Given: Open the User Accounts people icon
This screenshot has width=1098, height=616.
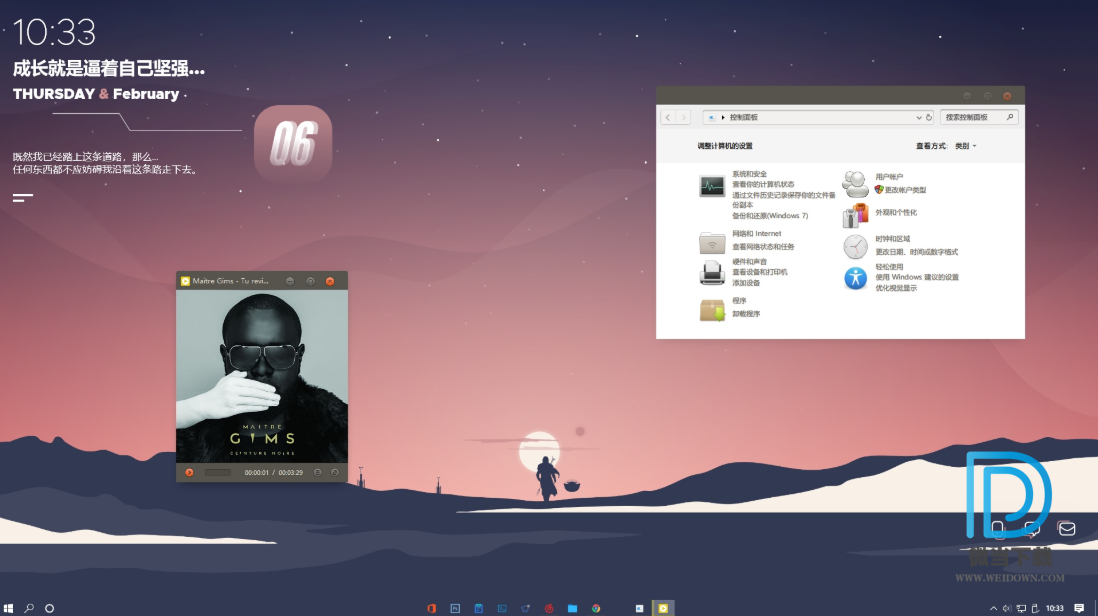Looking at the screenshot, I should pyautogui.click(x=855, y=184).
